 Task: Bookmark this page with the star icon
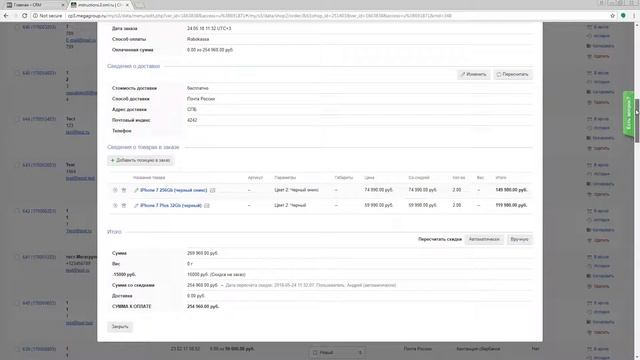612,16
